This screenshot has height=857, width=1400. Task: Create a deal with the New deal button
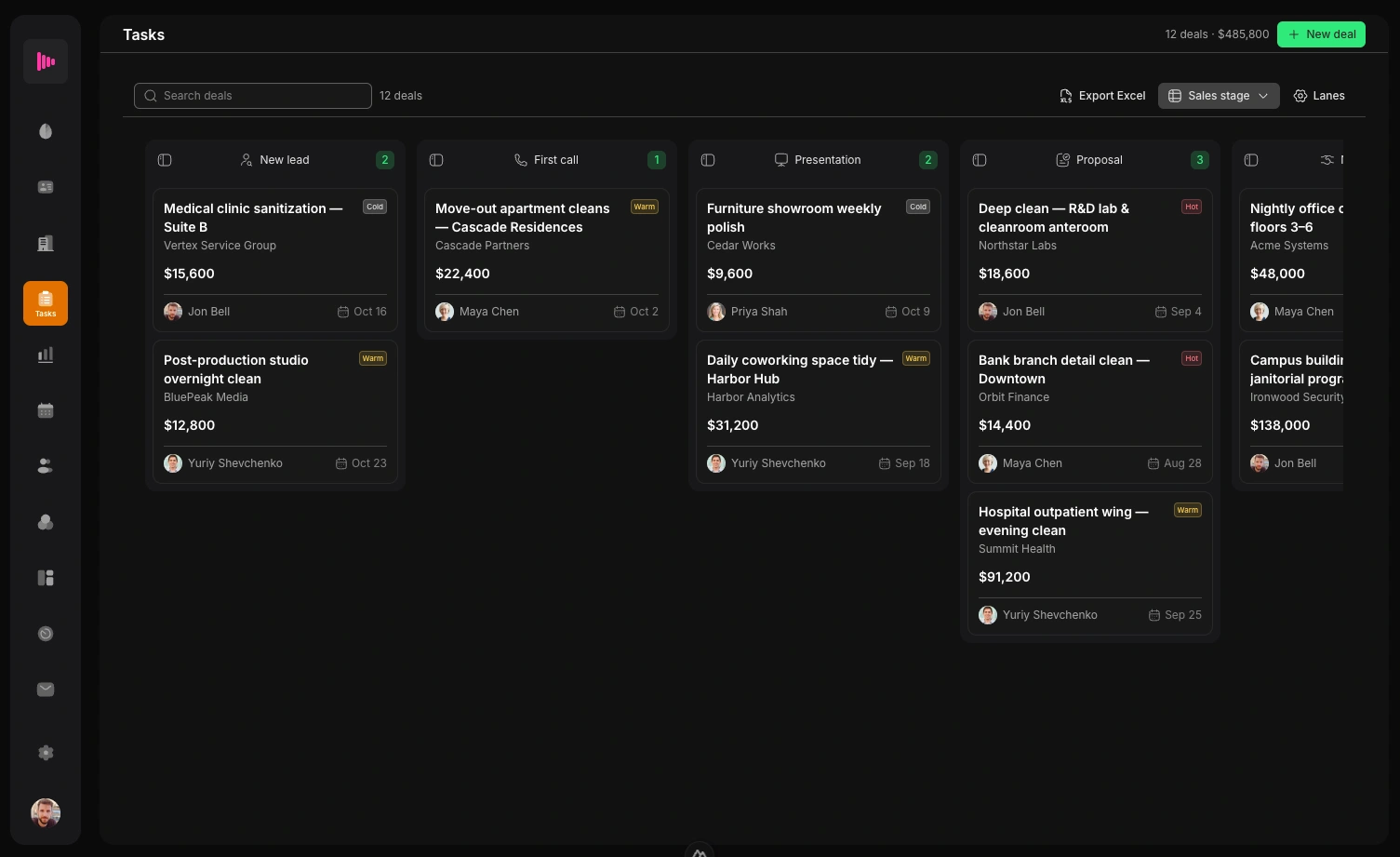(x=1321, y=34)
